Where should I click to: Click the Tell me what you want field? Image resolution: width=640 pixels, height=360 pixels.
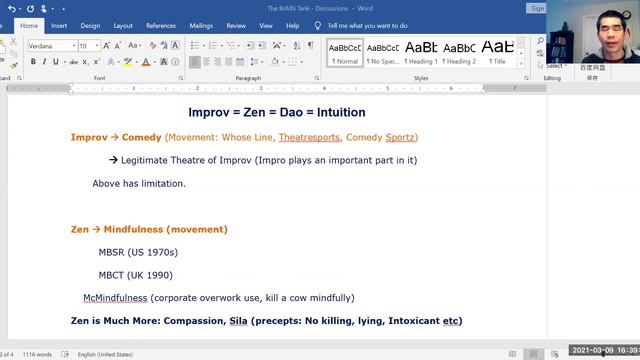367,26
